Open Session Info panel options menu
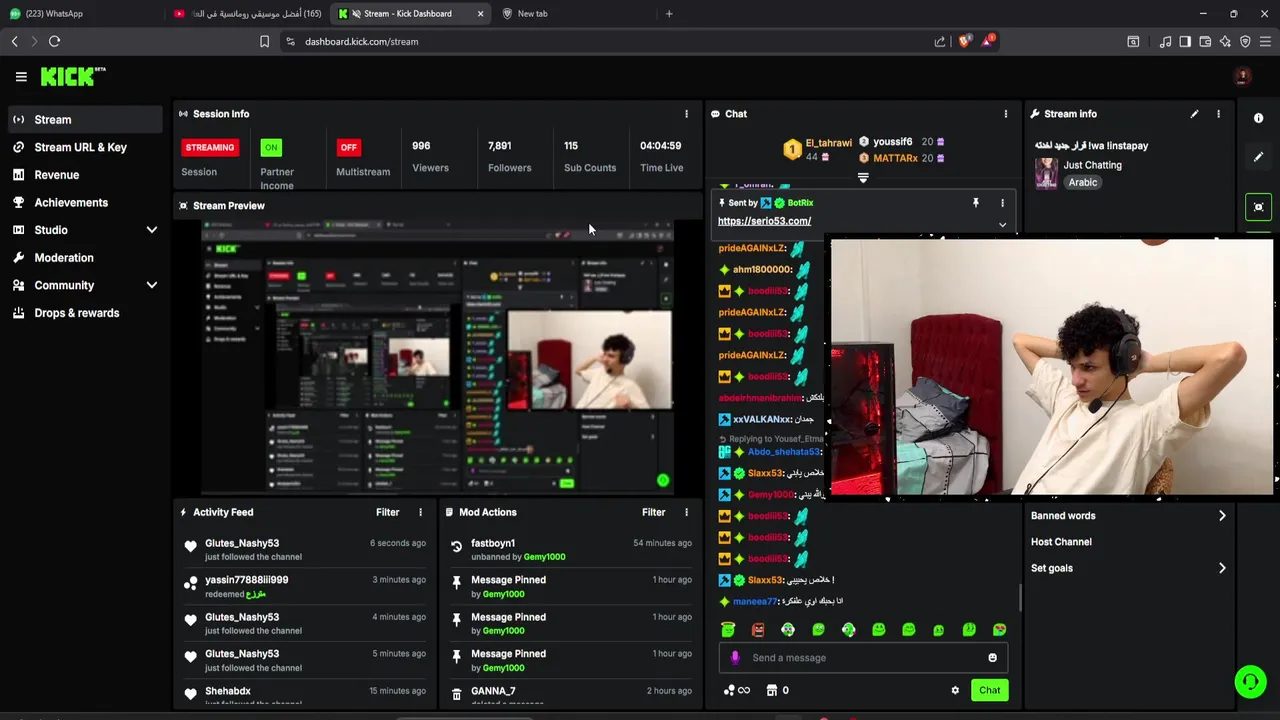 coord(686,114)
